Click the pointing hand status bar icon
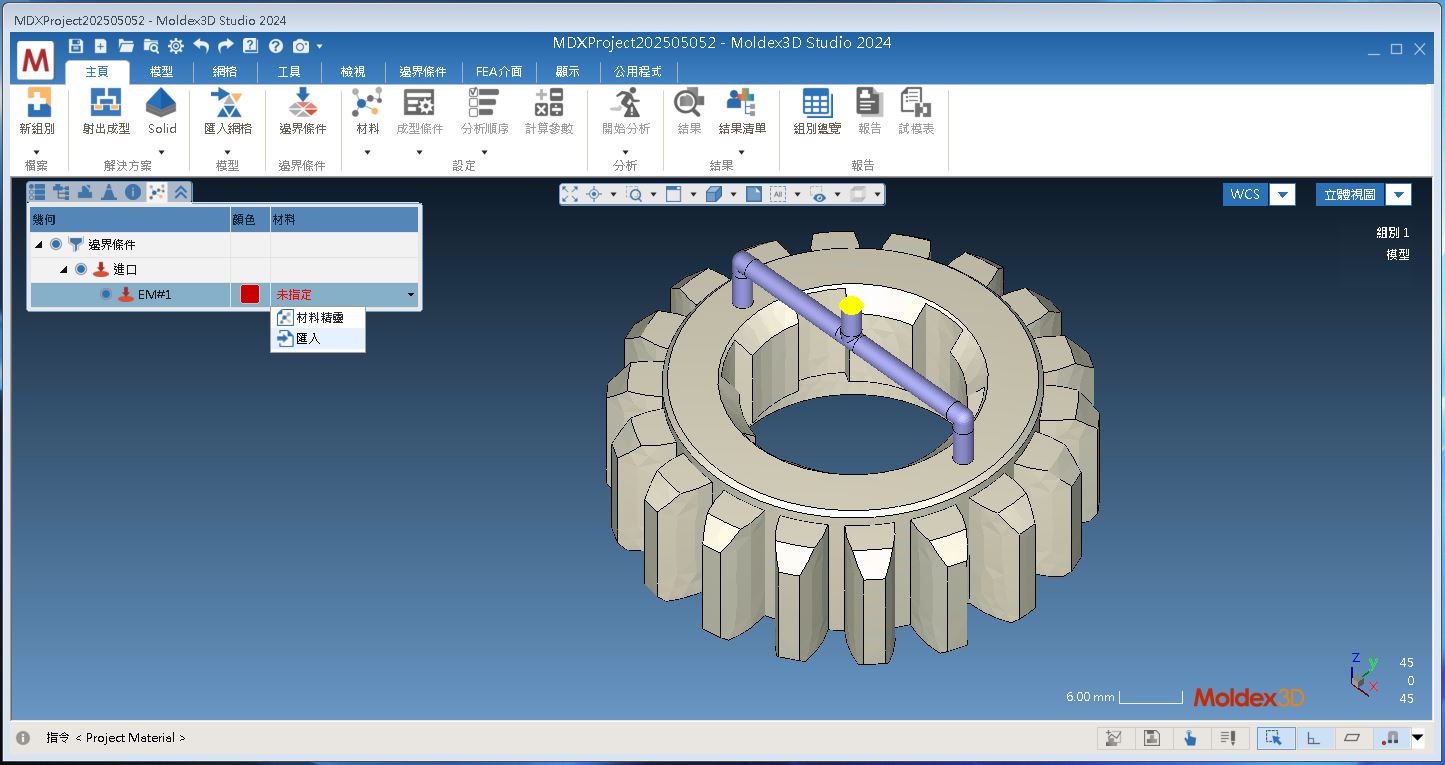The height and width of the screenshot is (765, 1445). 1190,738
